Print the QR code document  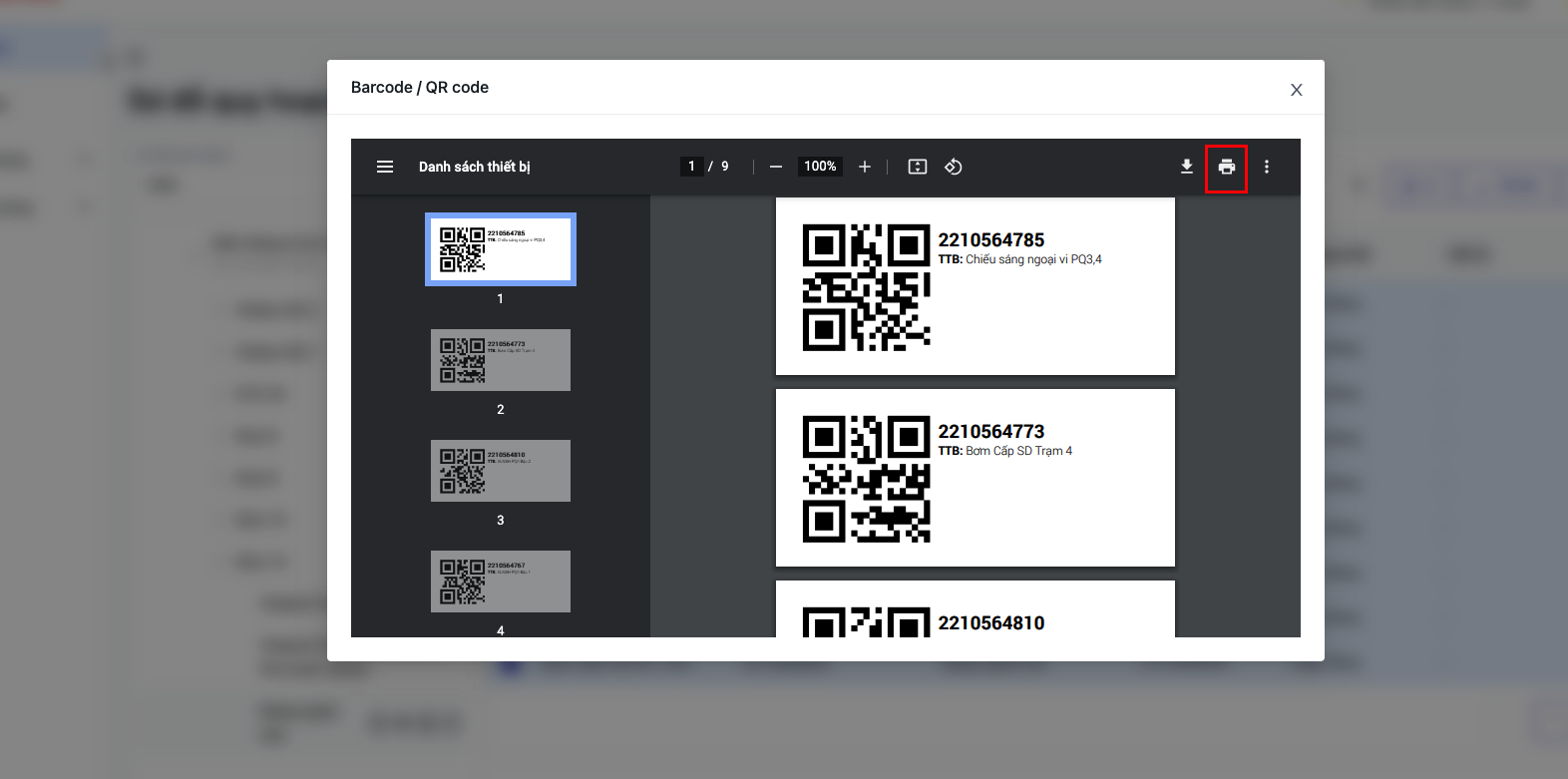coord(1227,167)
